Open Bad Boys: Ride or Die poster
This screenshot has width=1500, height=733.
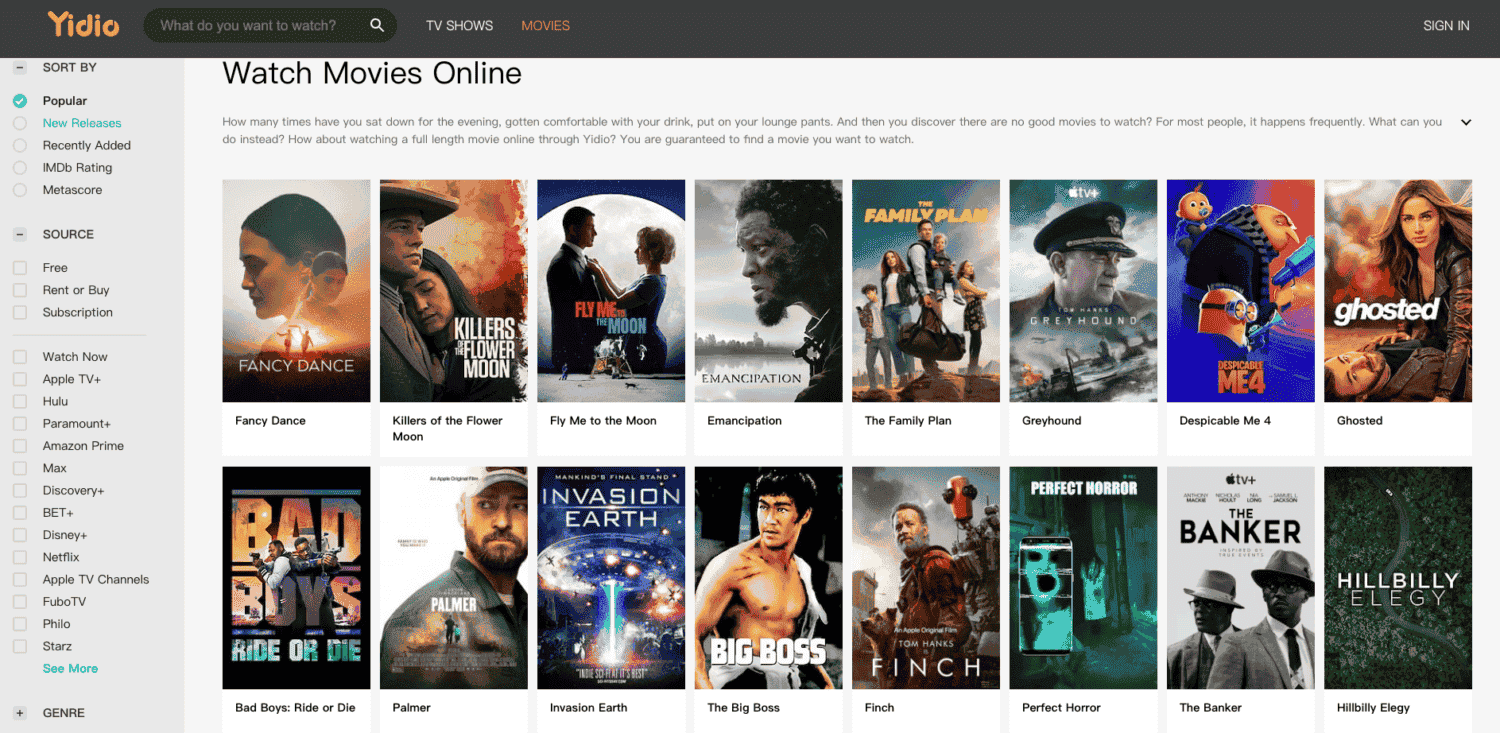coord(296,577)
